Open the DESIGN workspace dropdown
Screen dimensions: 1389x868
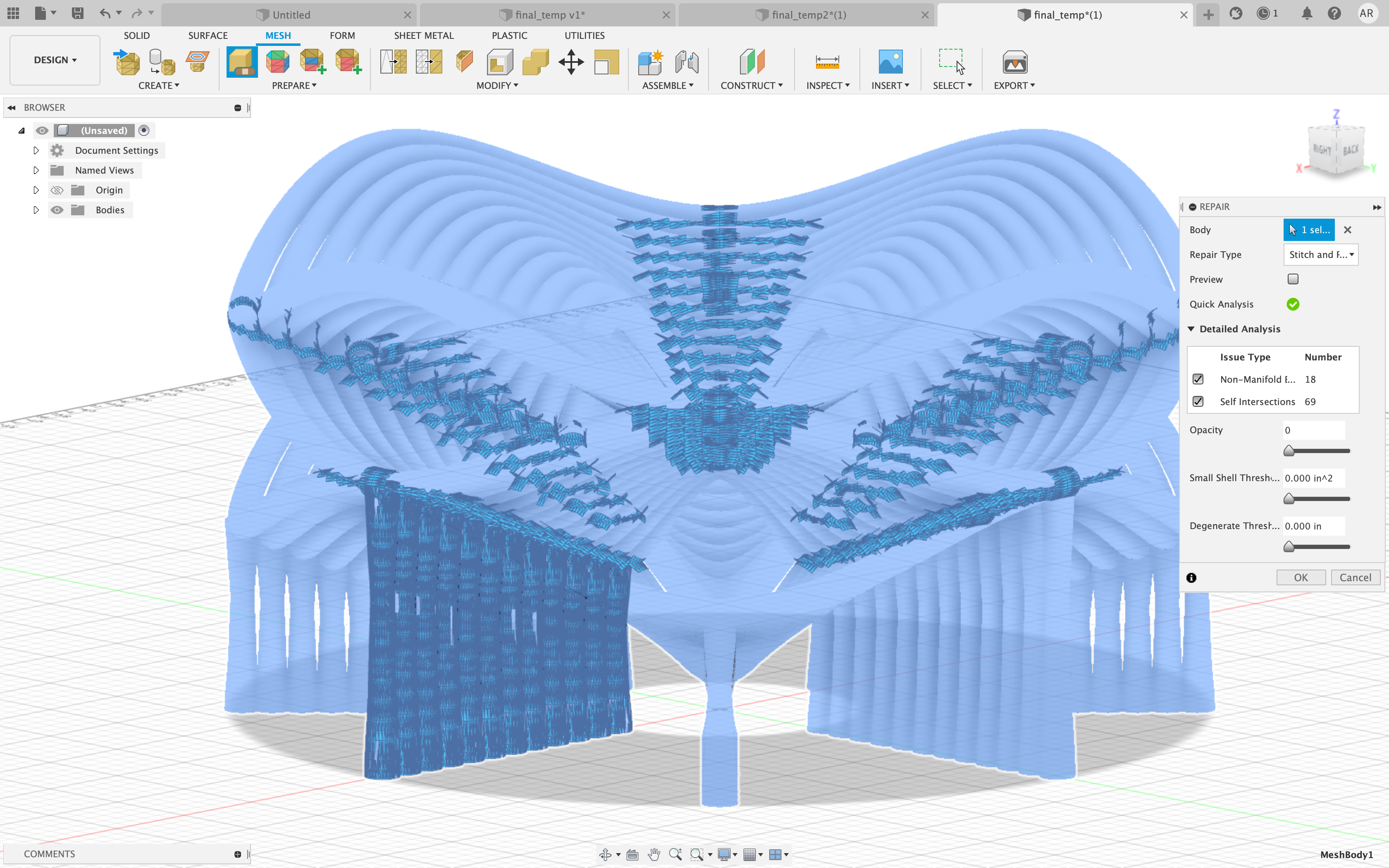54,60
